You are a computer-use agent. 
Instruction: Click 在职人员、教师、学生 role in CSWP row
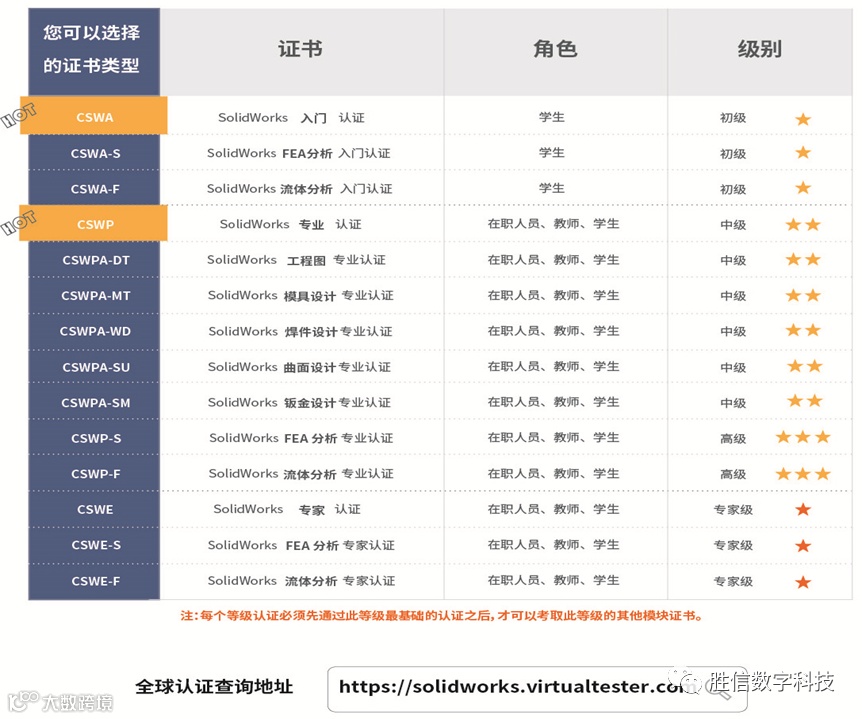[x=554, y=224]
